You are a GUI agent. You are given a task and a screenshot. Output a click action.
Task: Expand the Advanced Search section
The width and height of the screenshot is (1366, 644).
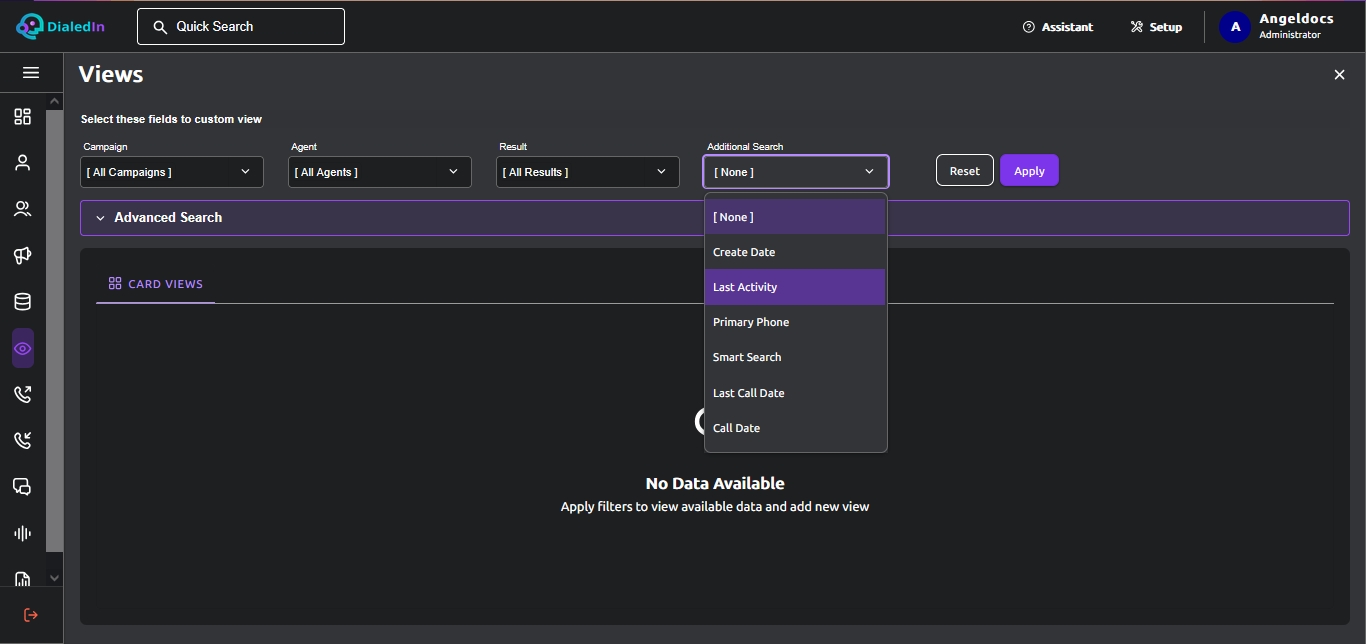[715, 218]
